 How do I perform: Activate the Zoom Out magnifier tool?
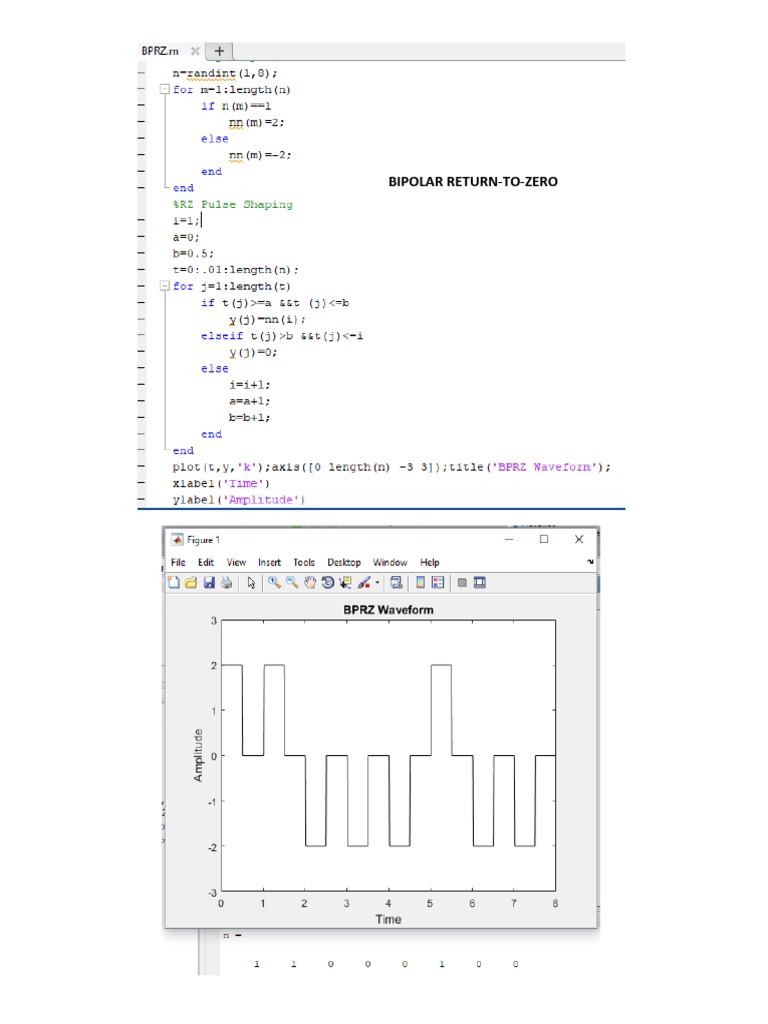[291, 583]
